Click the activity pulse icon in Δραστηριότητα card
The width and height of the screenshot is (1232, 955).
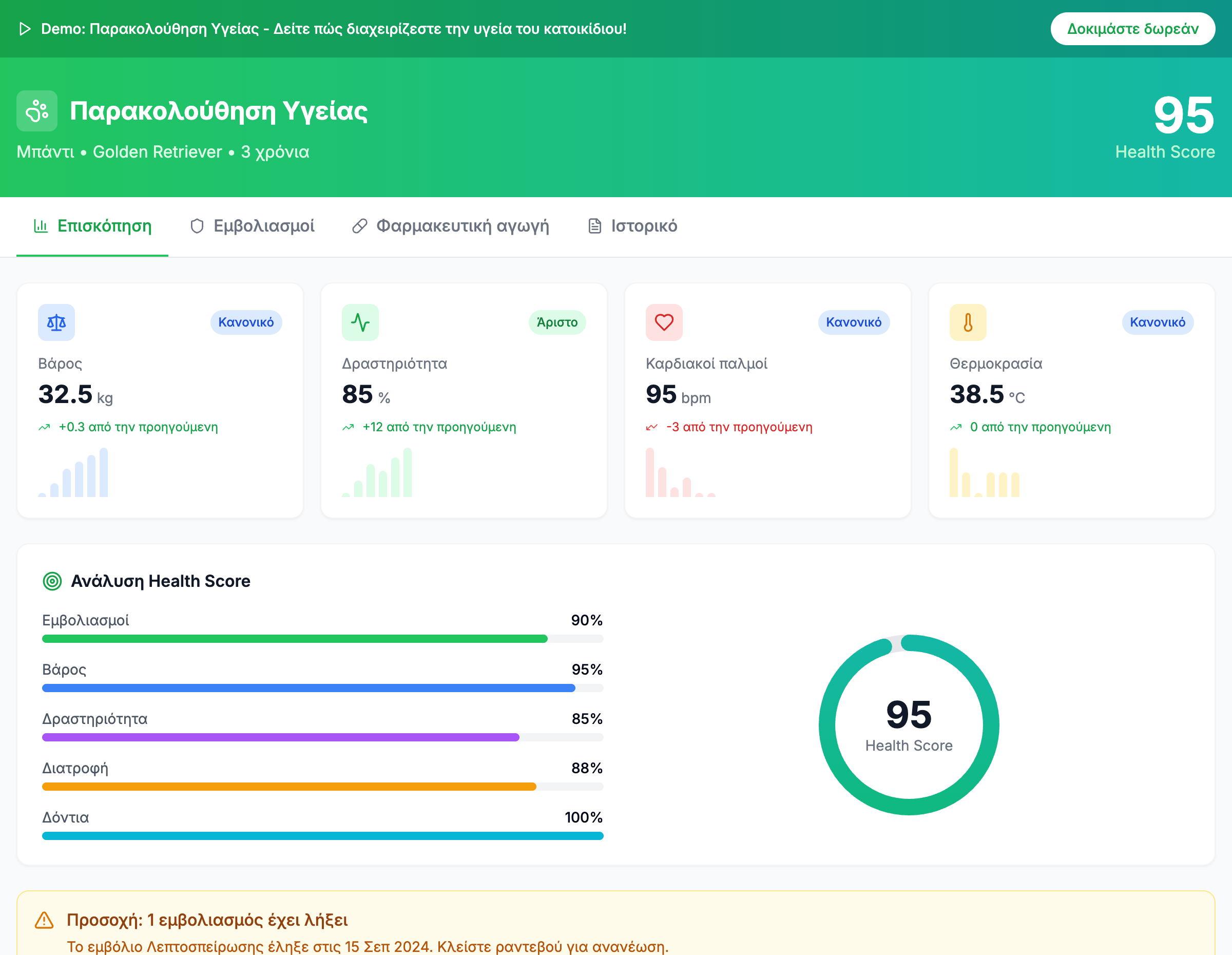click(360, 322)
